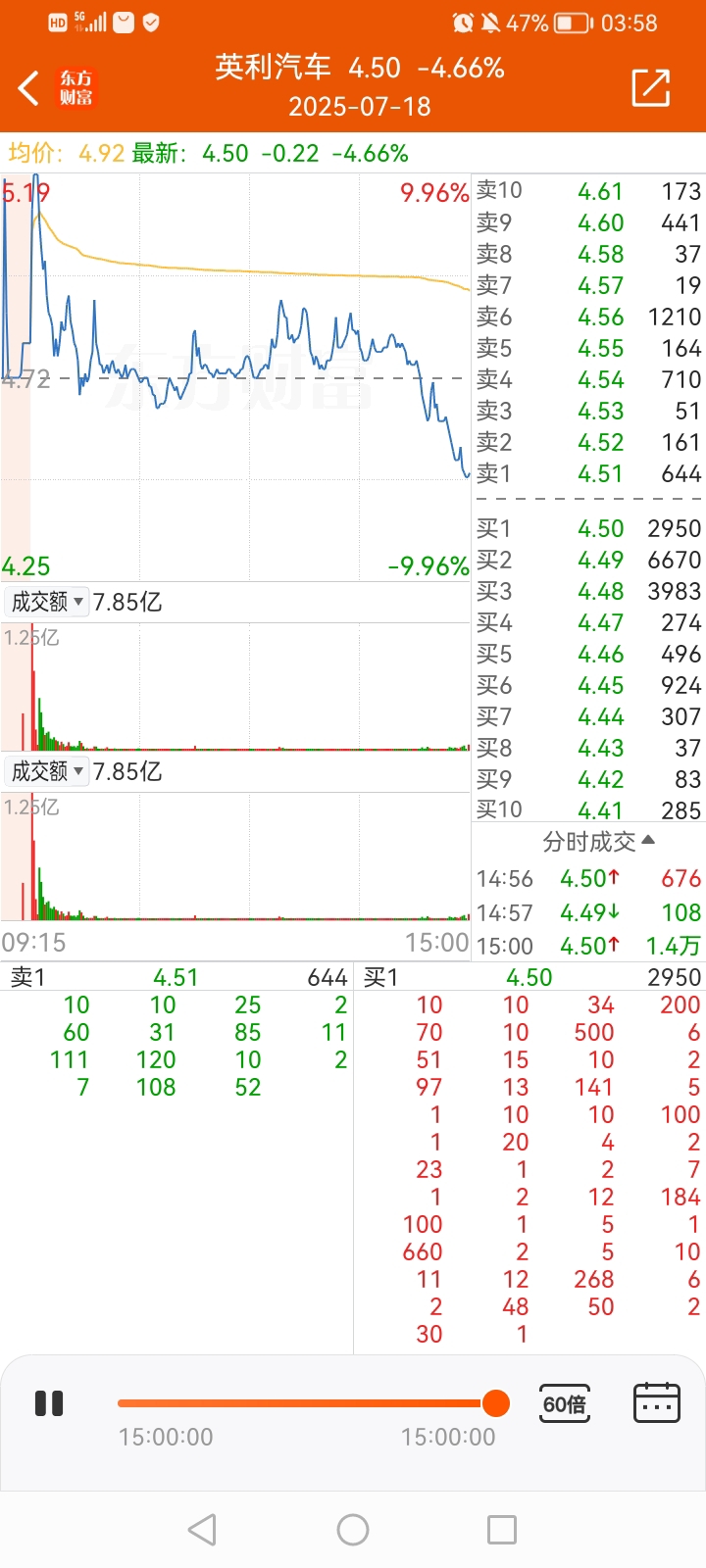Collapse the 分时成交 panel
The width and height of the screenshot is (706, 1568).
tap(598, 841)
